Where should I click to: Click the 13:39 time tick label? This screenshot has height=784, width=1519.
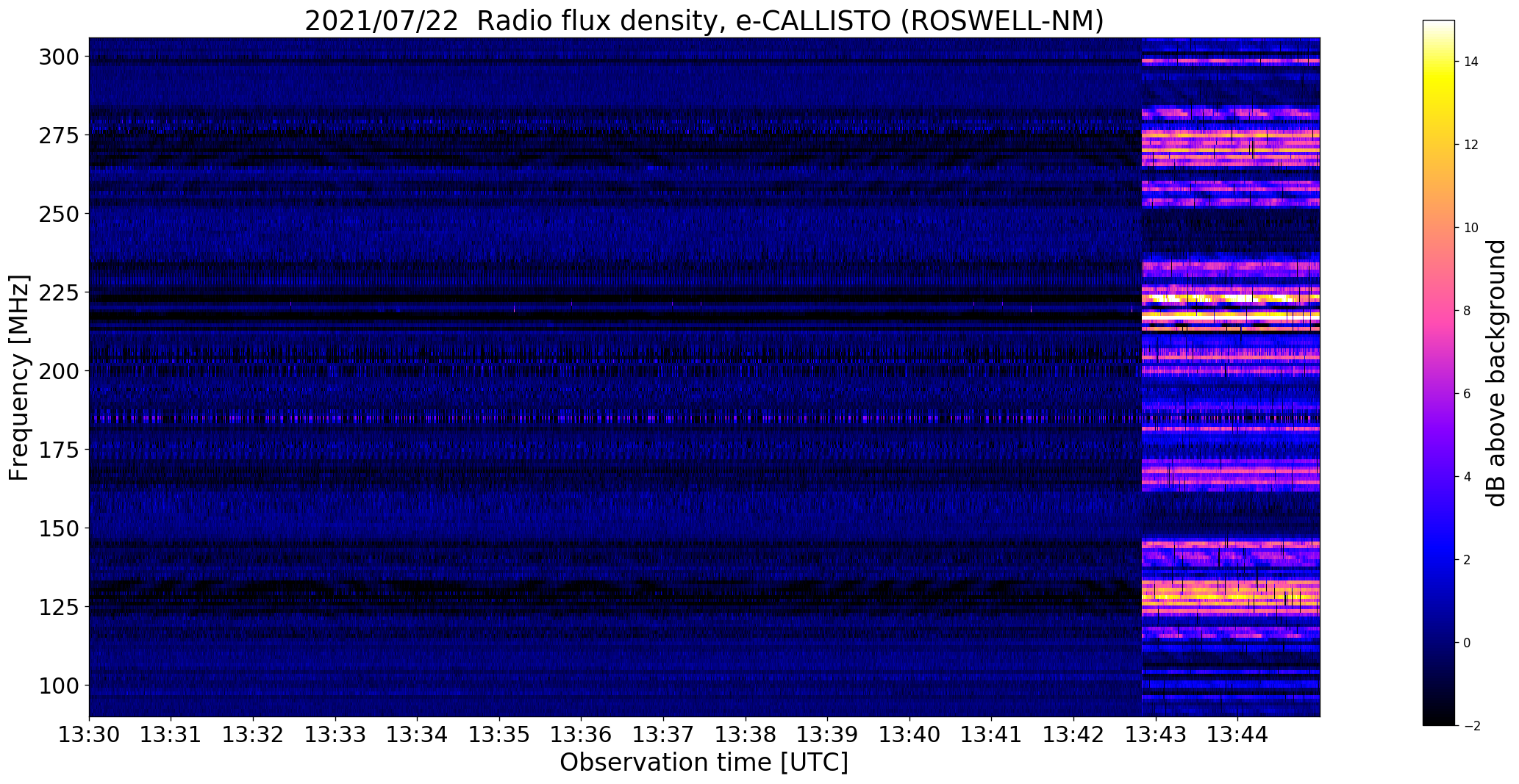click(828, 734)
